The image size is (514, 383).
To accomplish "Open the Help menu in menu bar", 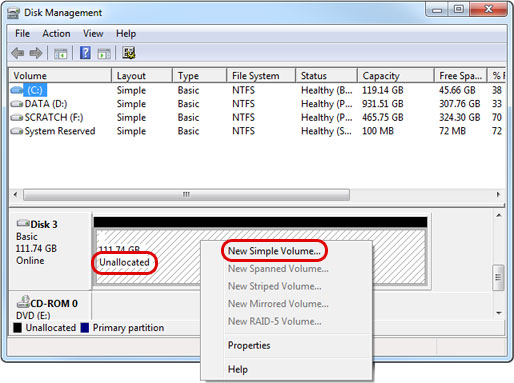I will (126, 34).
